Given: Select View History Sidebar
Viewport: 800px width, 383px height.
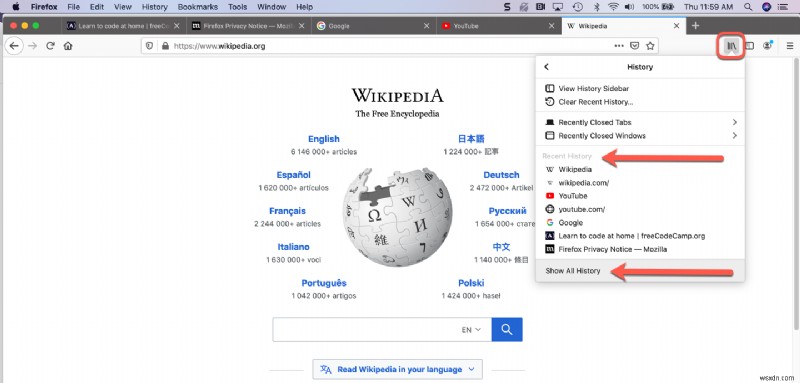Looking at the screenshot, I should click(640, 88).
